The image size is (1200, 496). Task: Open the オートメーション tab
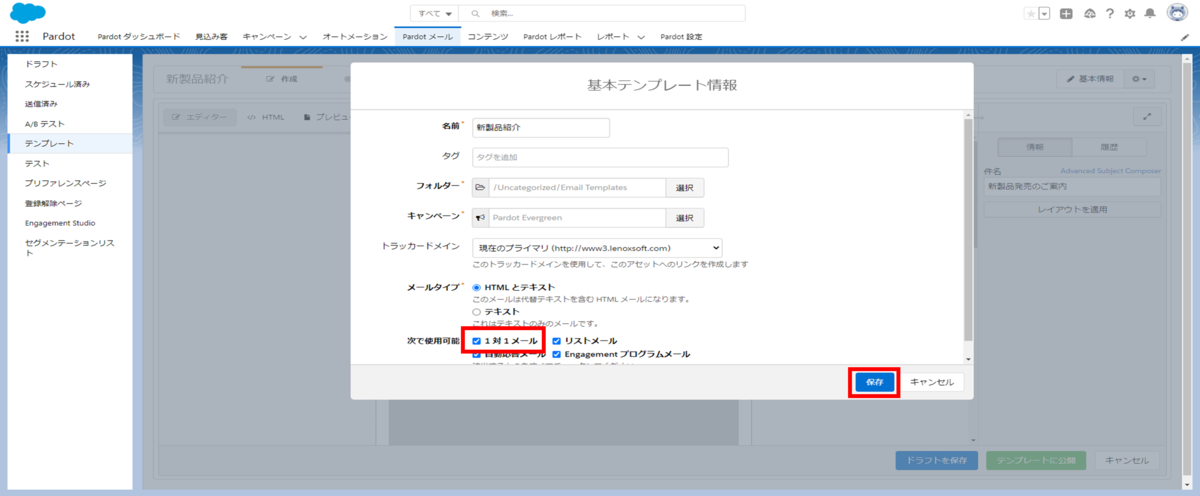tap(355, 37)
